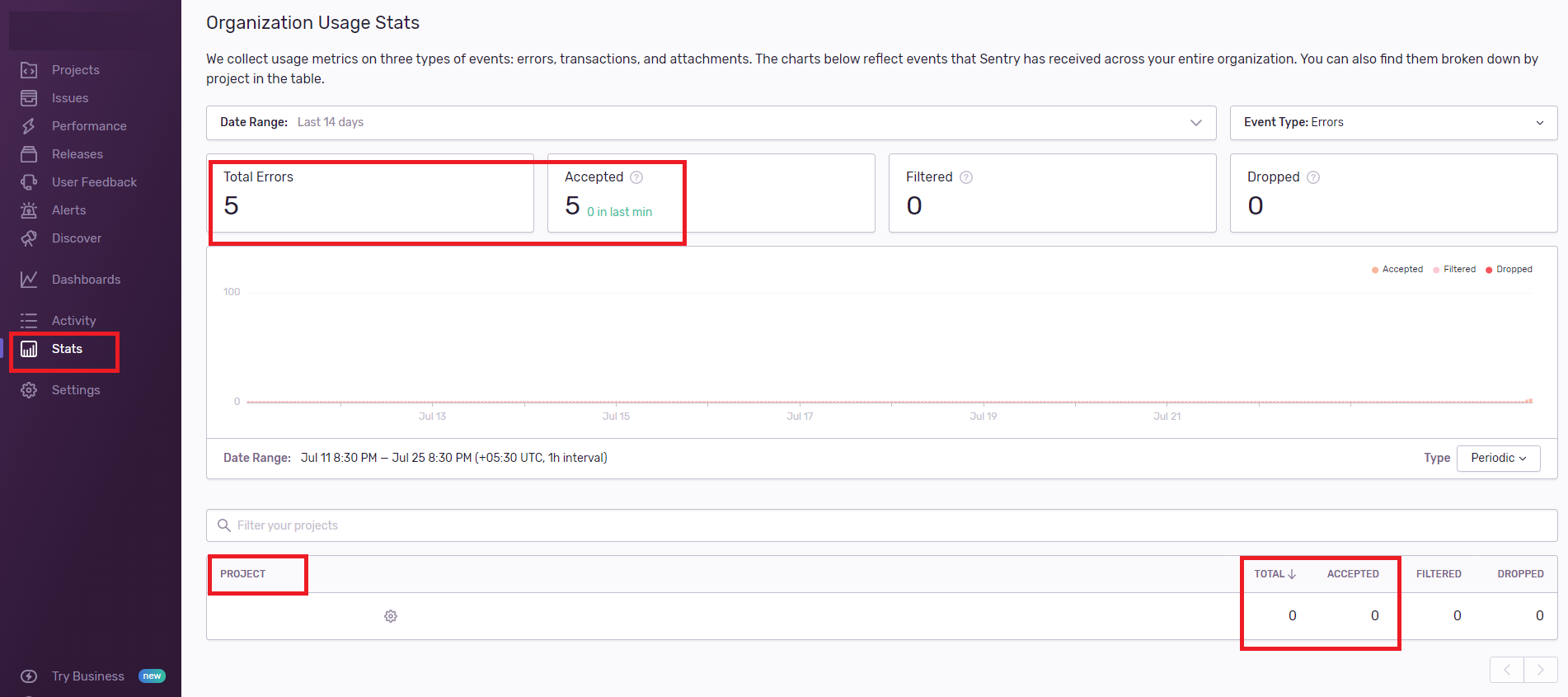Click the Accepted help question-mark icon
The width and height of the screenshot is (1568, 697).
[636, 177]
